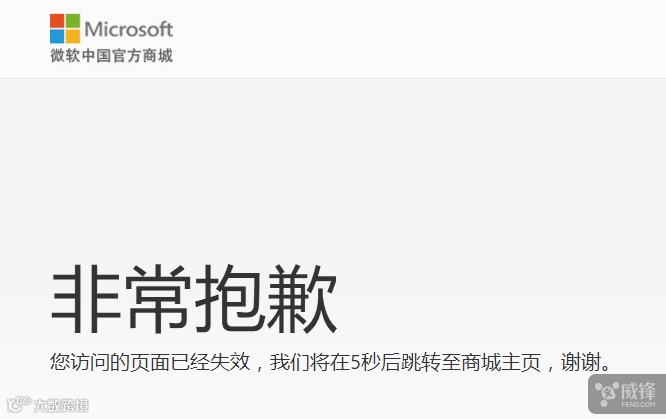
Task: Click the Microsoft four-color square logo
Action: (65, 29)
